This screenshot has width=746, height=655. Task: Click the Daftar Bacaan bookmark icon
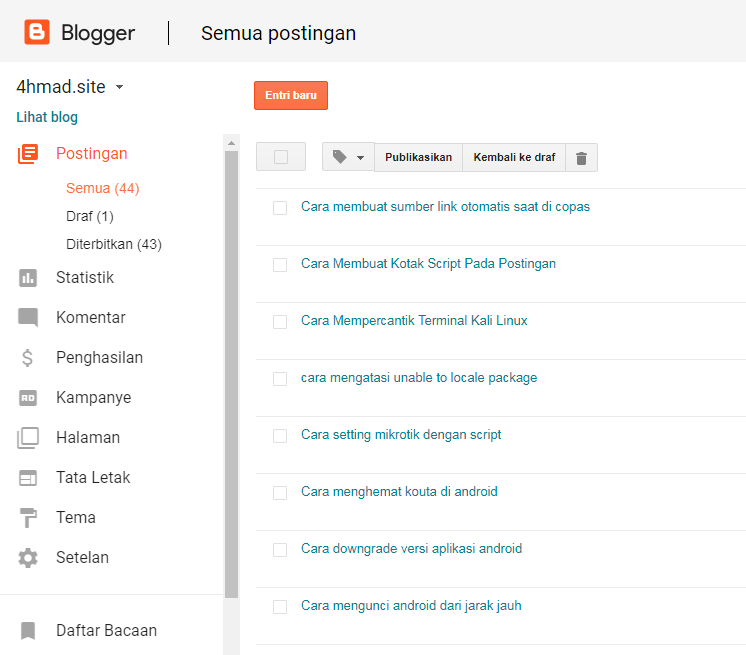[x=28, y=631]
